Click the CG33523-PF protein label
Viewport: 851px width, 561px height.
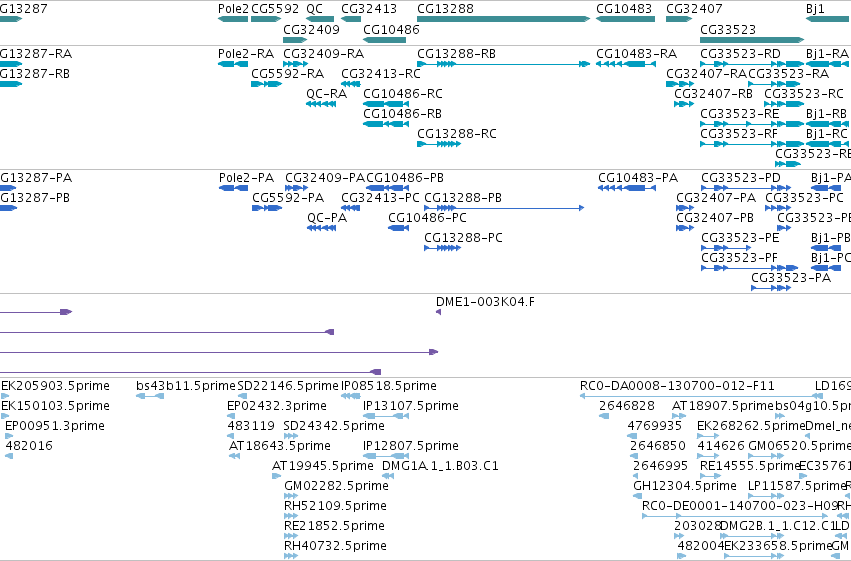click(x=739, y=258)
